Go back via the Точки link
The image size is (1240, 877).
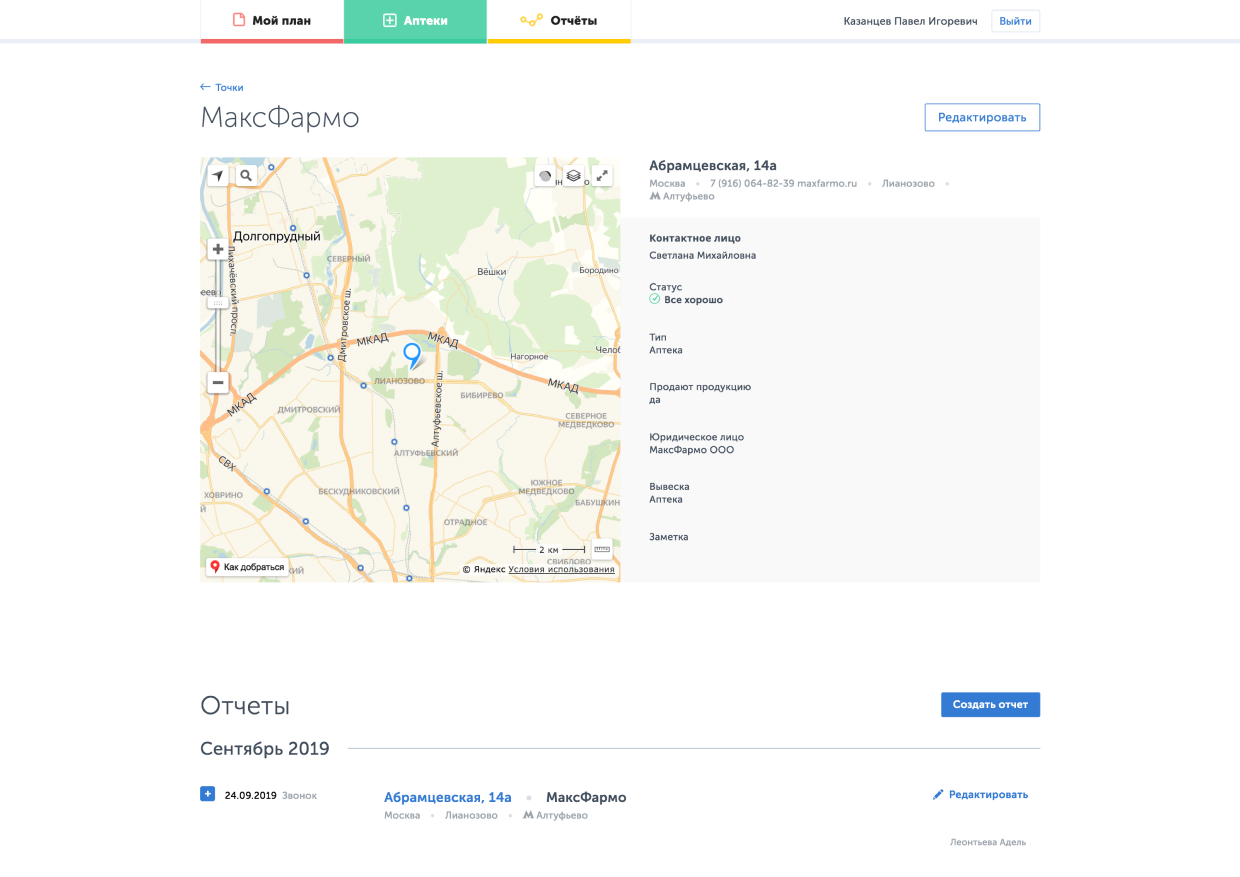(222, 87)
